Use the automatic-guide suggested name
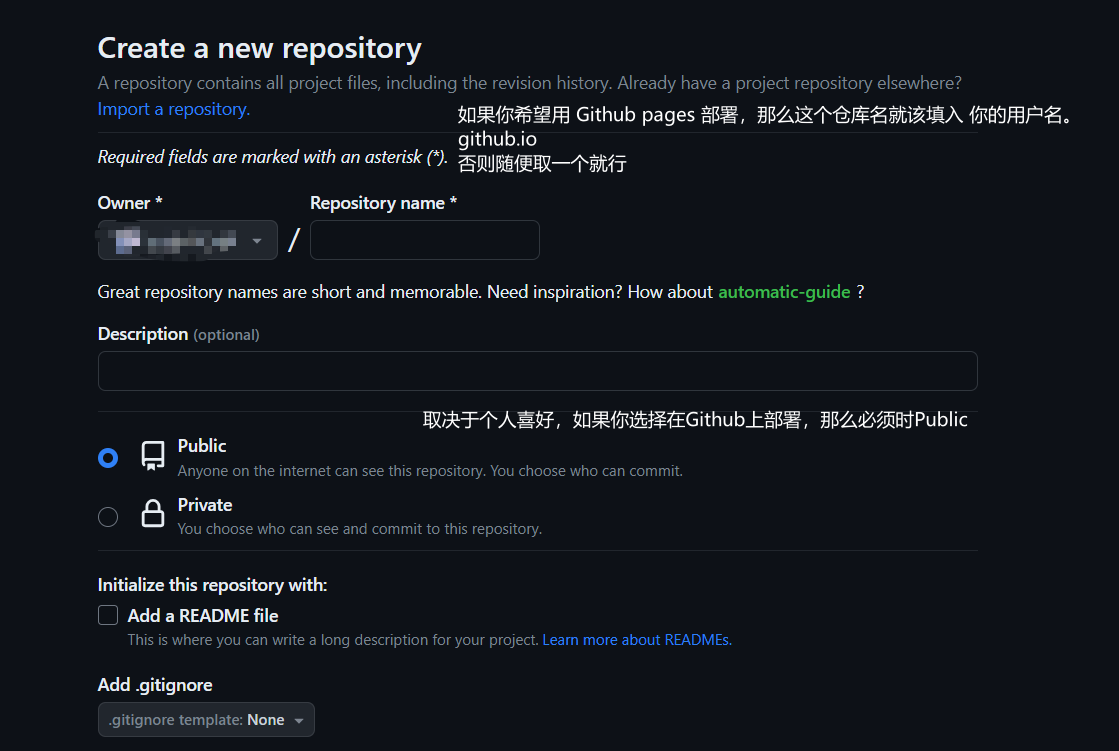 (x=784, y=292)
